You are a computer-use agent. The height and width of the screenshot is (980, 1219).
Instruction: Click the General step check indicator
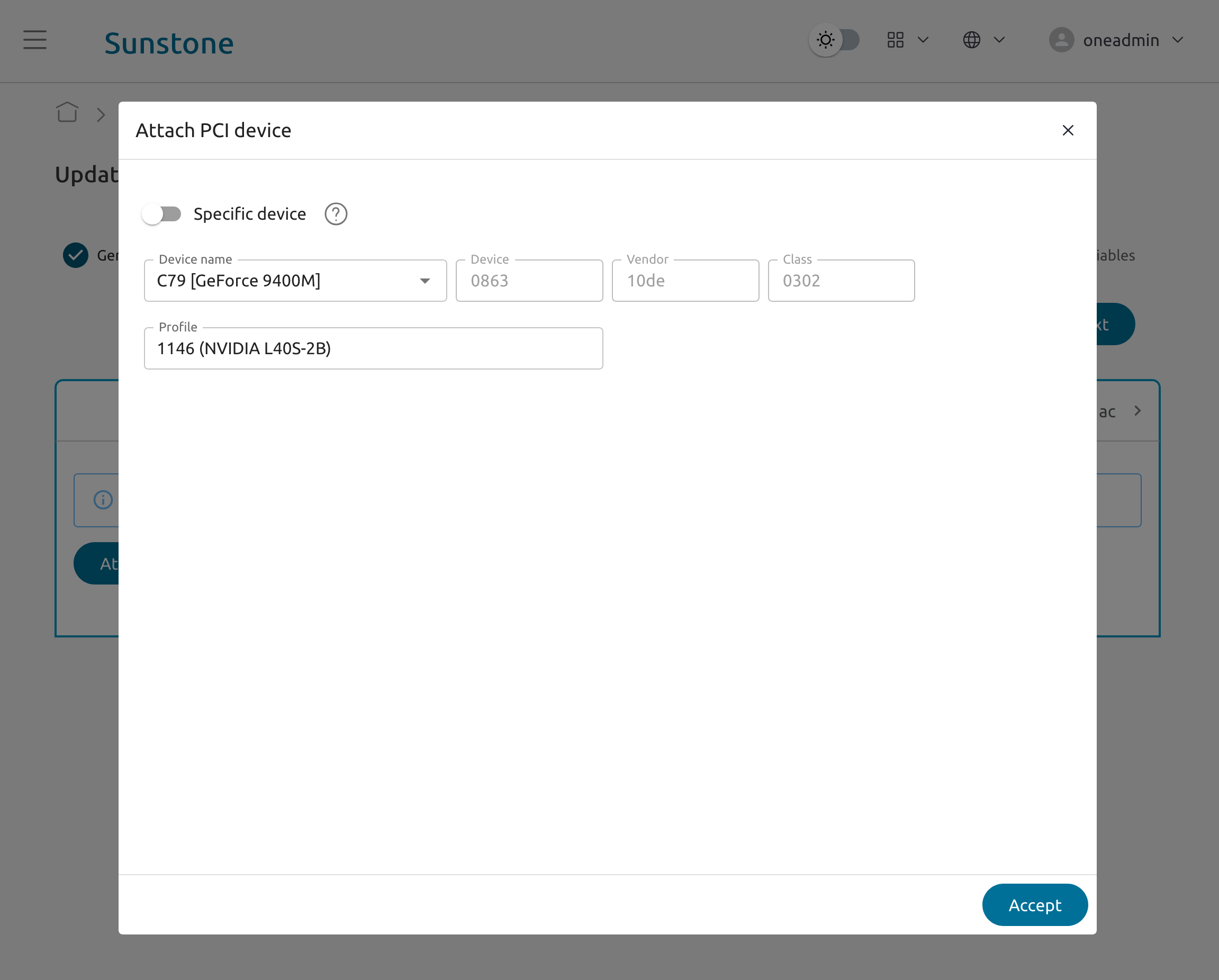click(75, 256)
